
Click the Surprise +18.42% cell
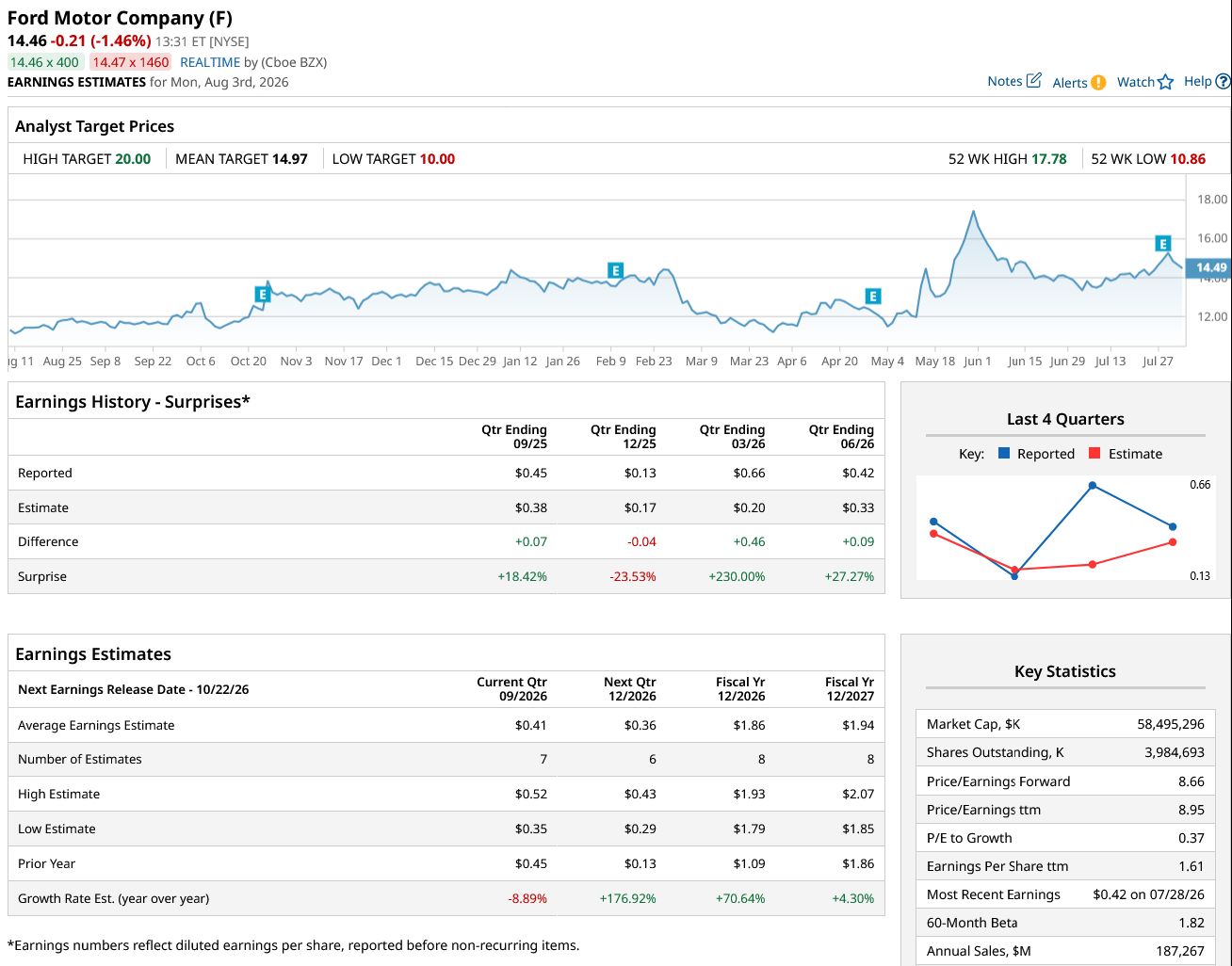(x=522, y=576)
